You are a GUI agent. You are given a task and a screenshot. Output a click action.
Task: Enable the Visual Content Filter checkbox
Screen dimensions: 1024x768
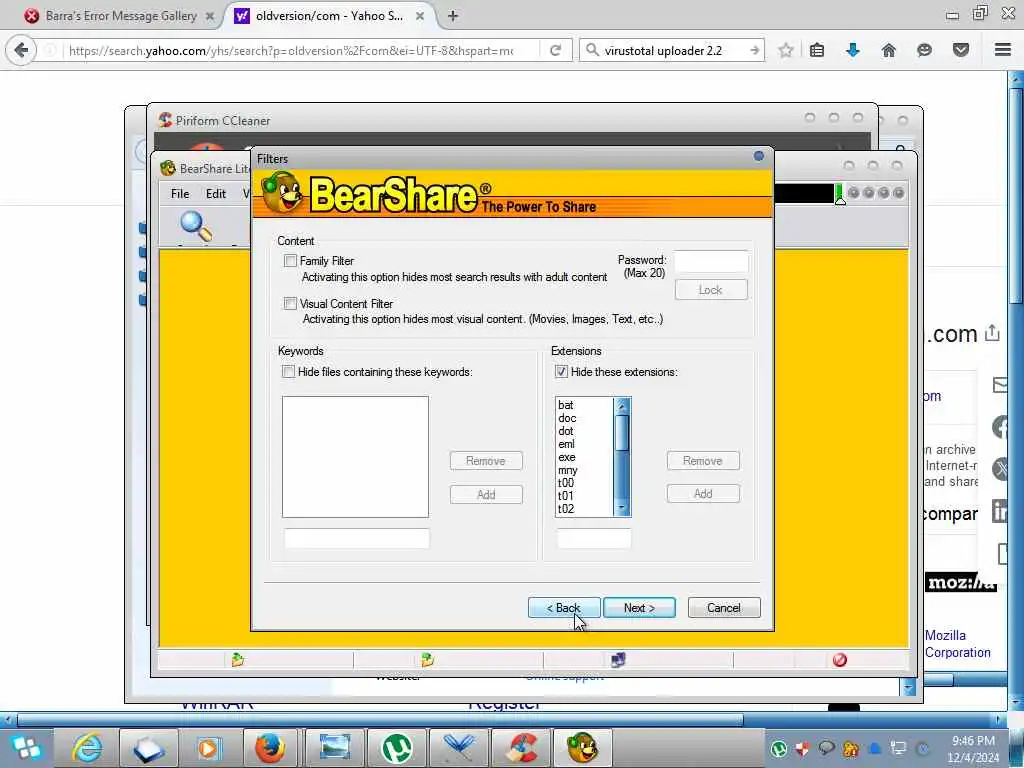click(x=290, y=304)
